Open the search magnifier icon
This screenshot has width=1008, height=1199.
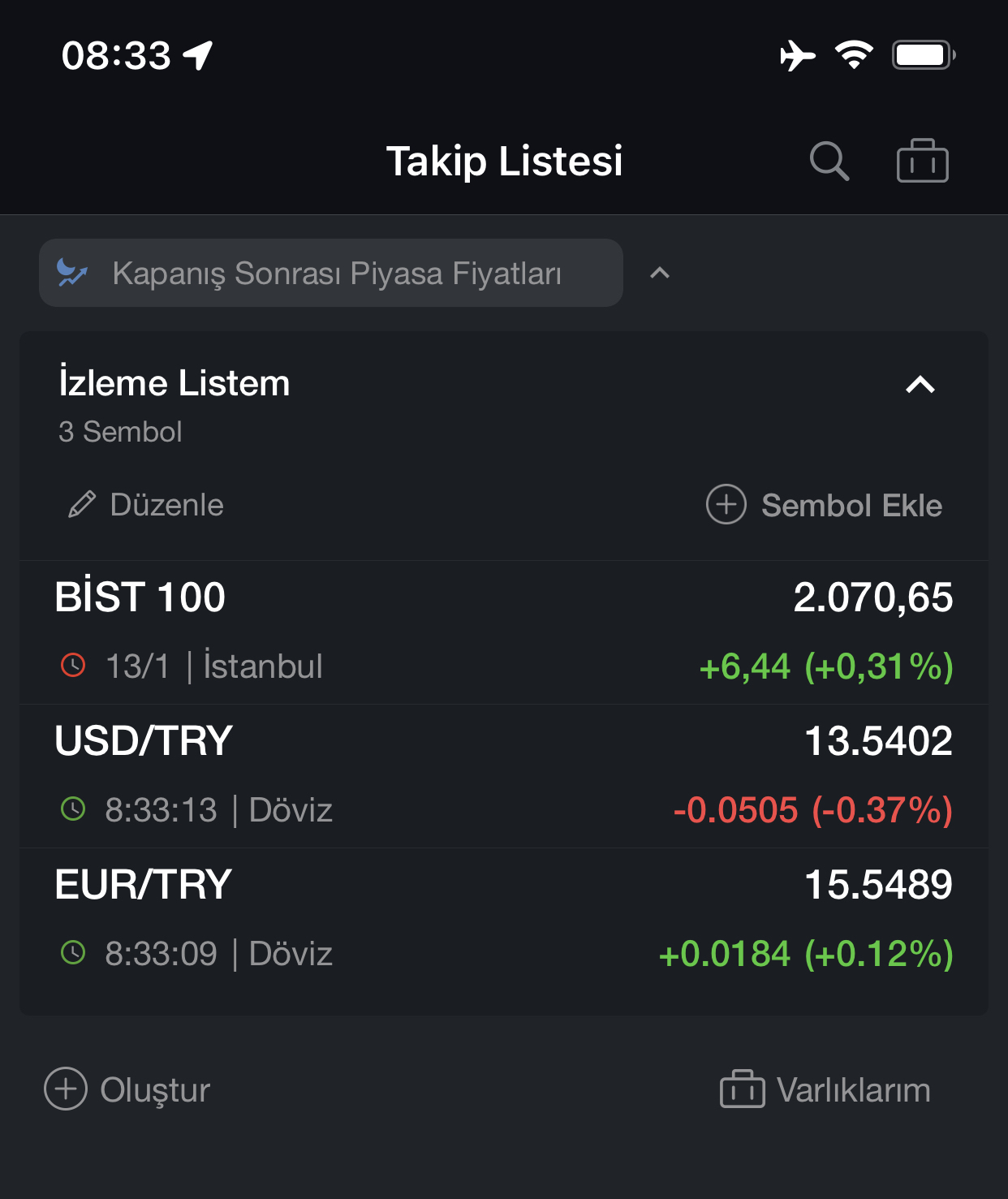coord(829,161)
